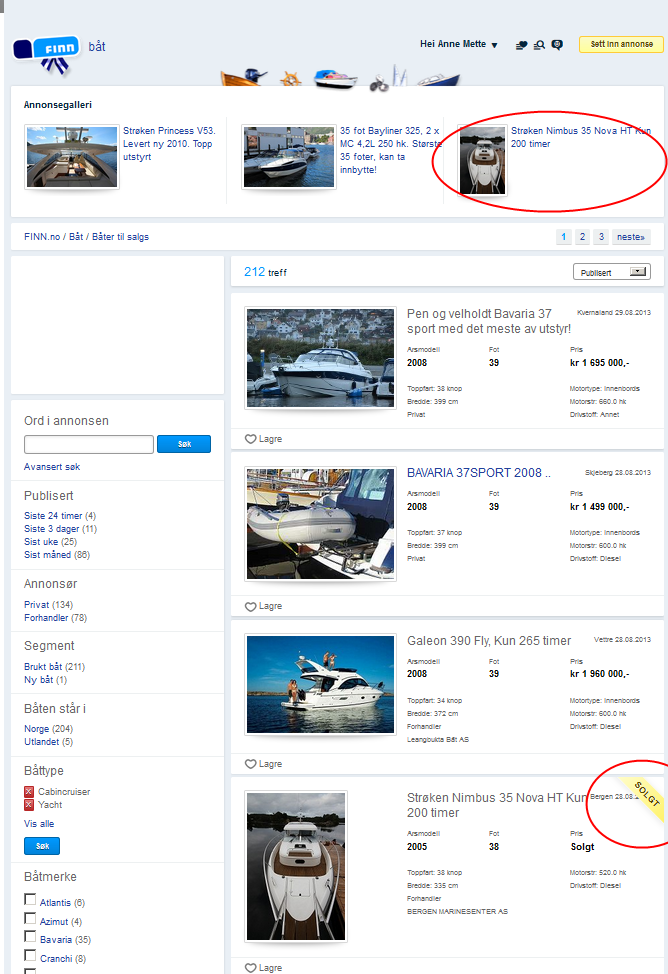The height and width of the screenshot is (974, 668).
Task: Check the Azimut brand checkbox
Action: pyautogui.click(x=30, y=918)
